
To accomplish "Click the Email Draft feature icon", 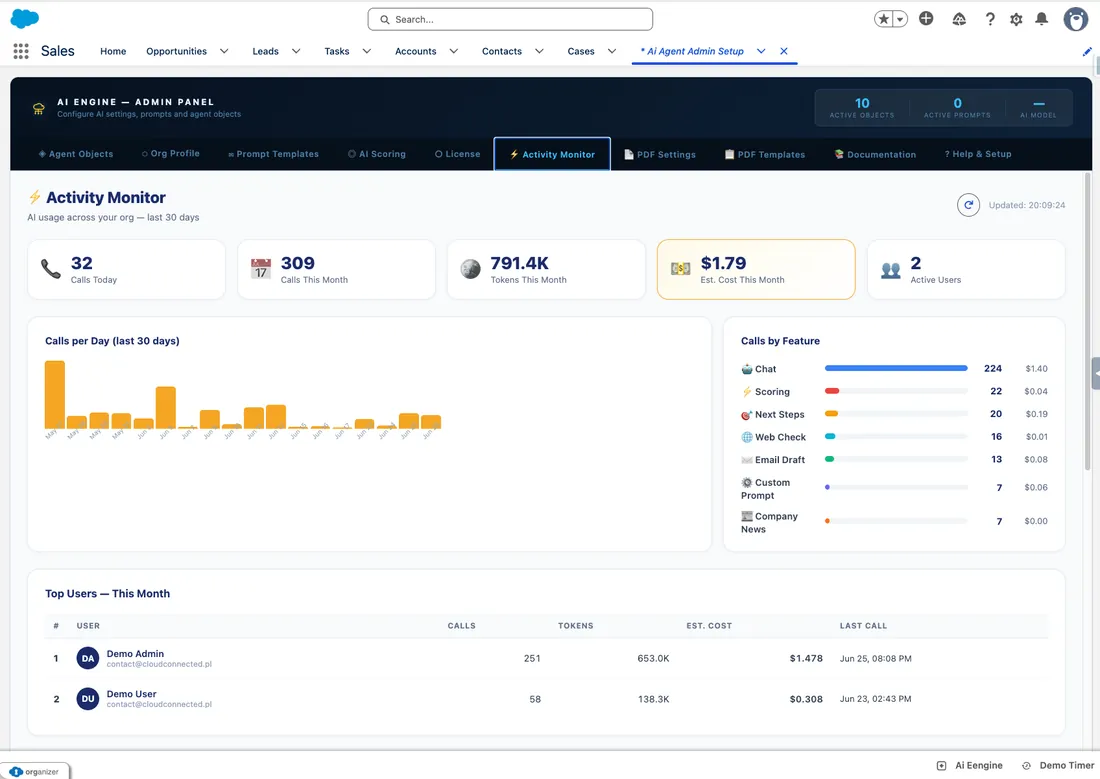I will click(746, 460).
